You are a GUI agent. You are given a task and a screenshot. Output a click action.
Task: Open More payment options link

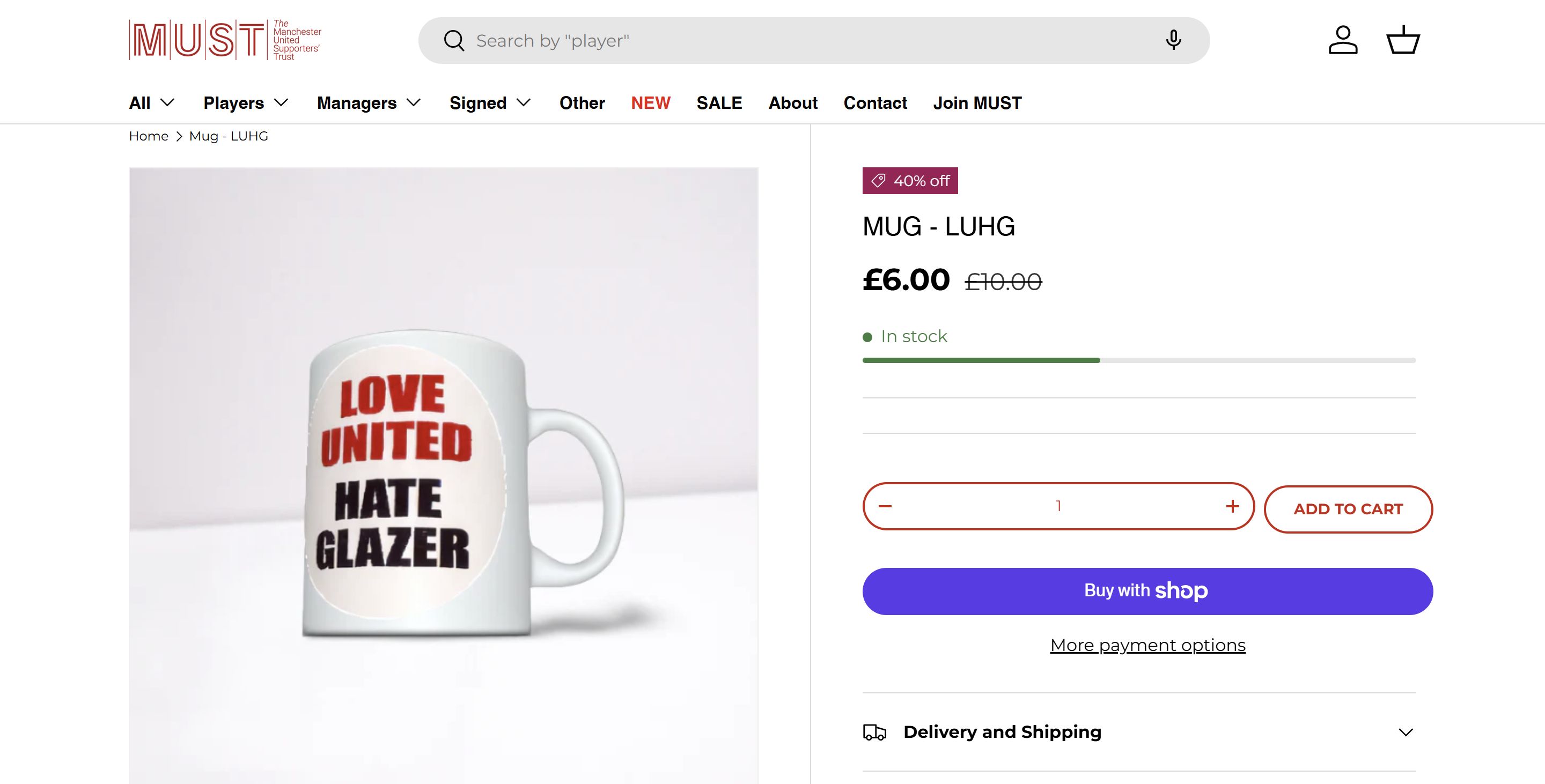point(1147,645)
